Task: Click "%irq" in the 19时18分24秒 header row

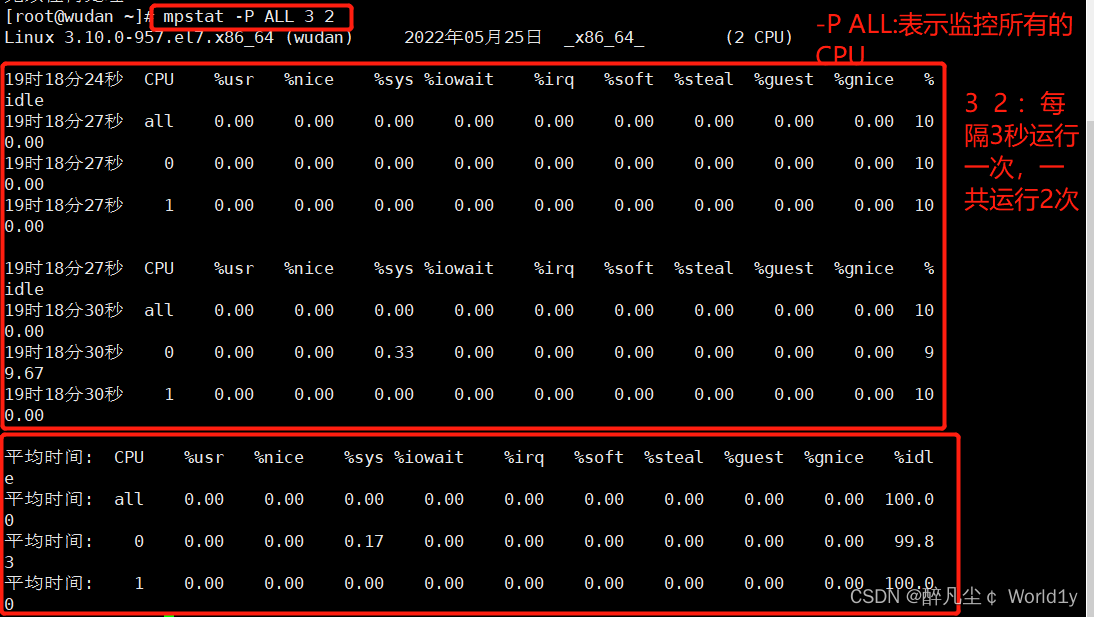Action: [554, 80]
